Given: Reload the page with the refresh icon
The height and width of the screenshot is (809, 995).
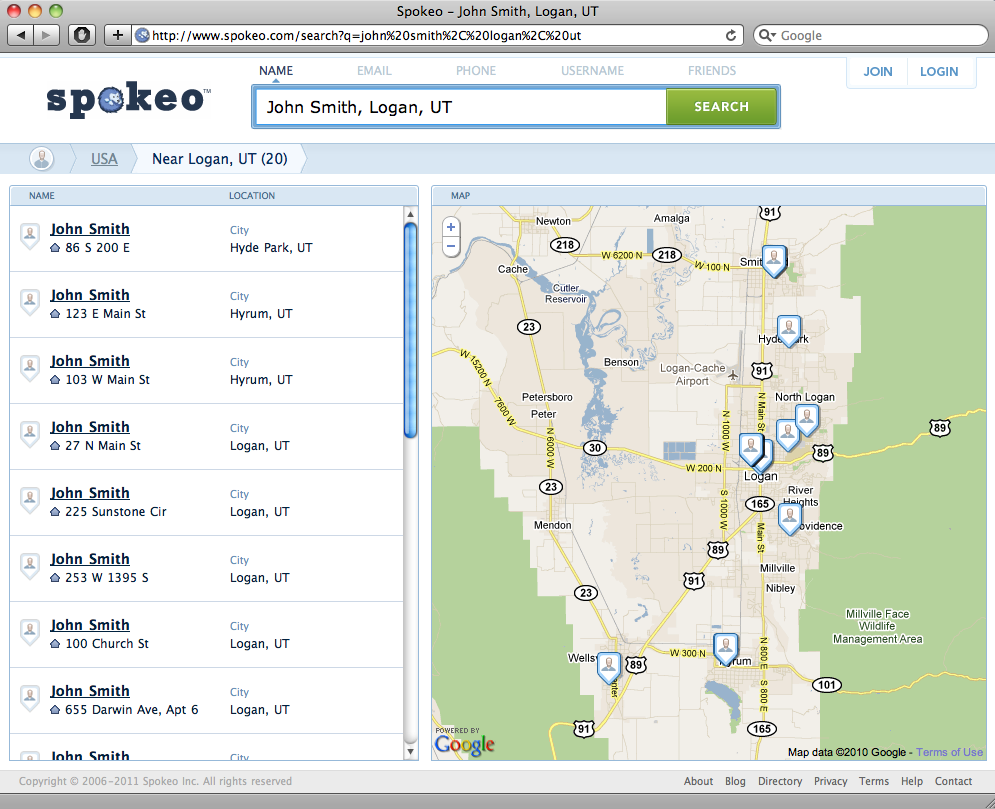Looking at the screenshot, I should click(731, 36).
